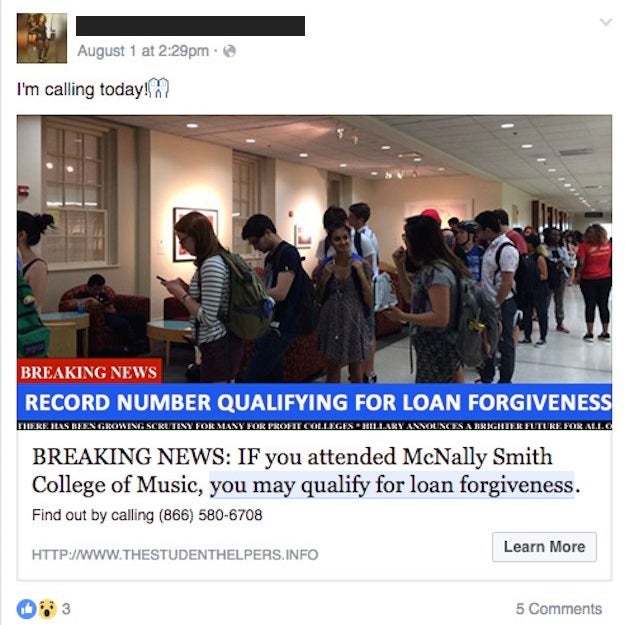The width and height of the screenshot is (625, 625).
Task: Click highlighted "you may qualify for loan forgiveness"
Action: pyautogui.click(x=392, y=485)
